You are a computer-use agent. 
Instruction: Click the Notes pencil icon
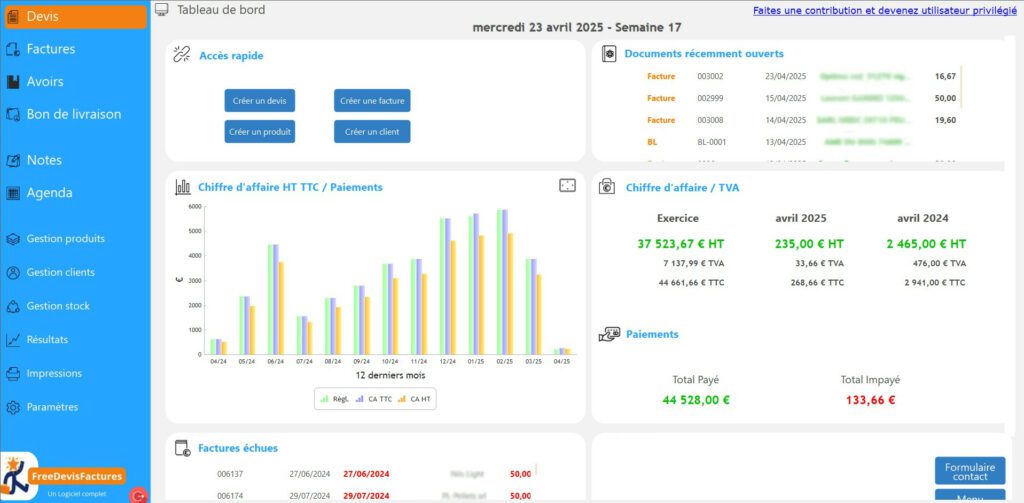coord(13,160)
